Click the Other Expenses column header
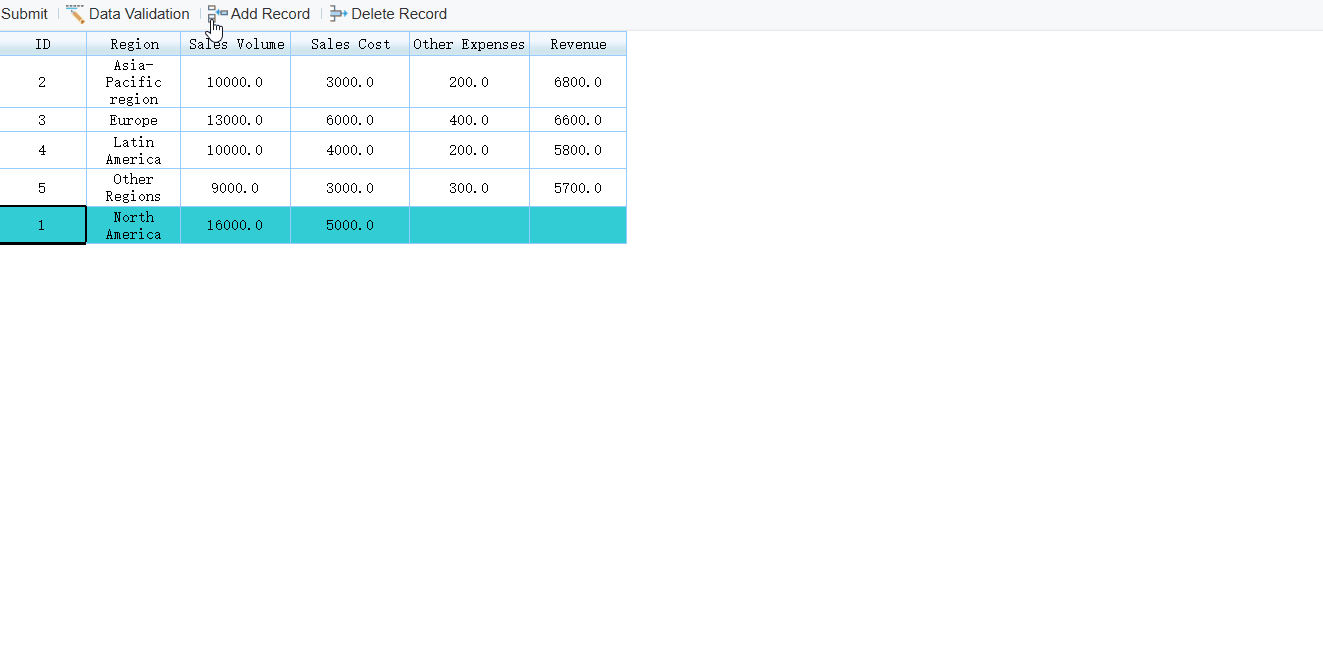 pyautogui.click(x=468, y=44)
